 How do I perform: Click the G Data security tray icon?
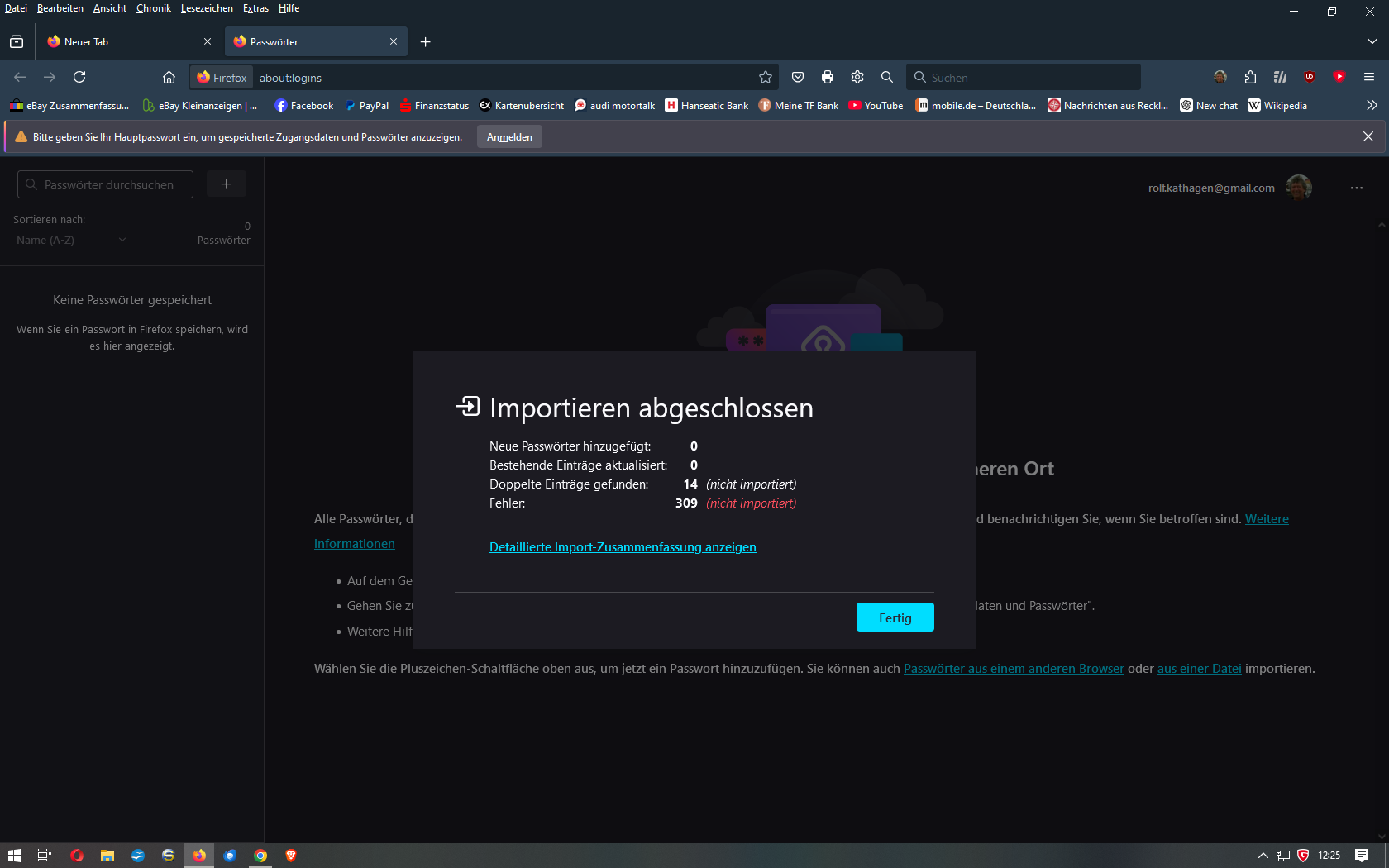point(1303,856)
